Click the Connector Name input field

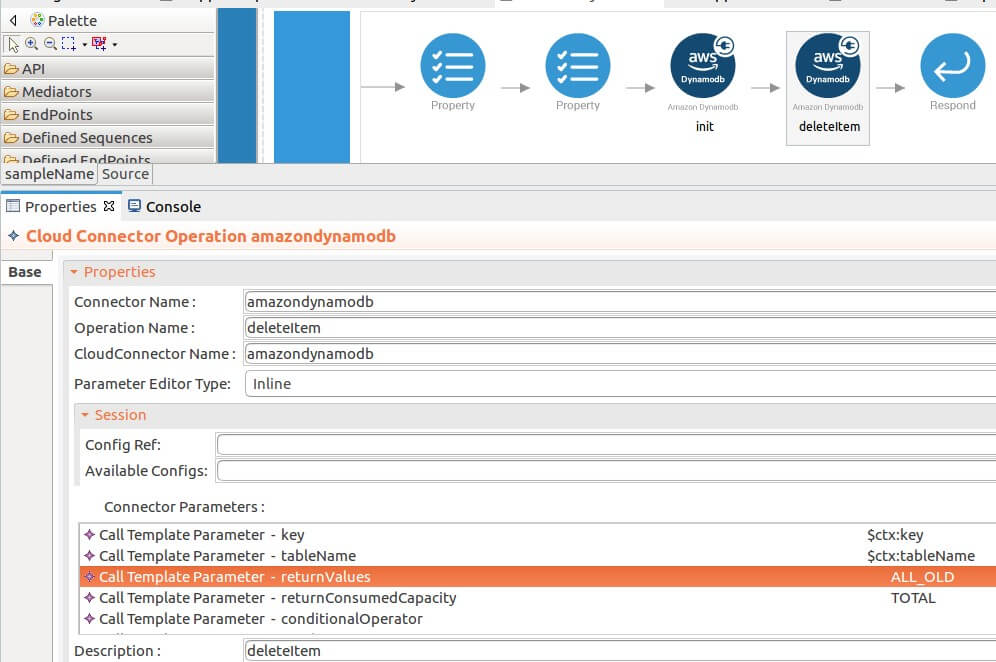point(620,302)
